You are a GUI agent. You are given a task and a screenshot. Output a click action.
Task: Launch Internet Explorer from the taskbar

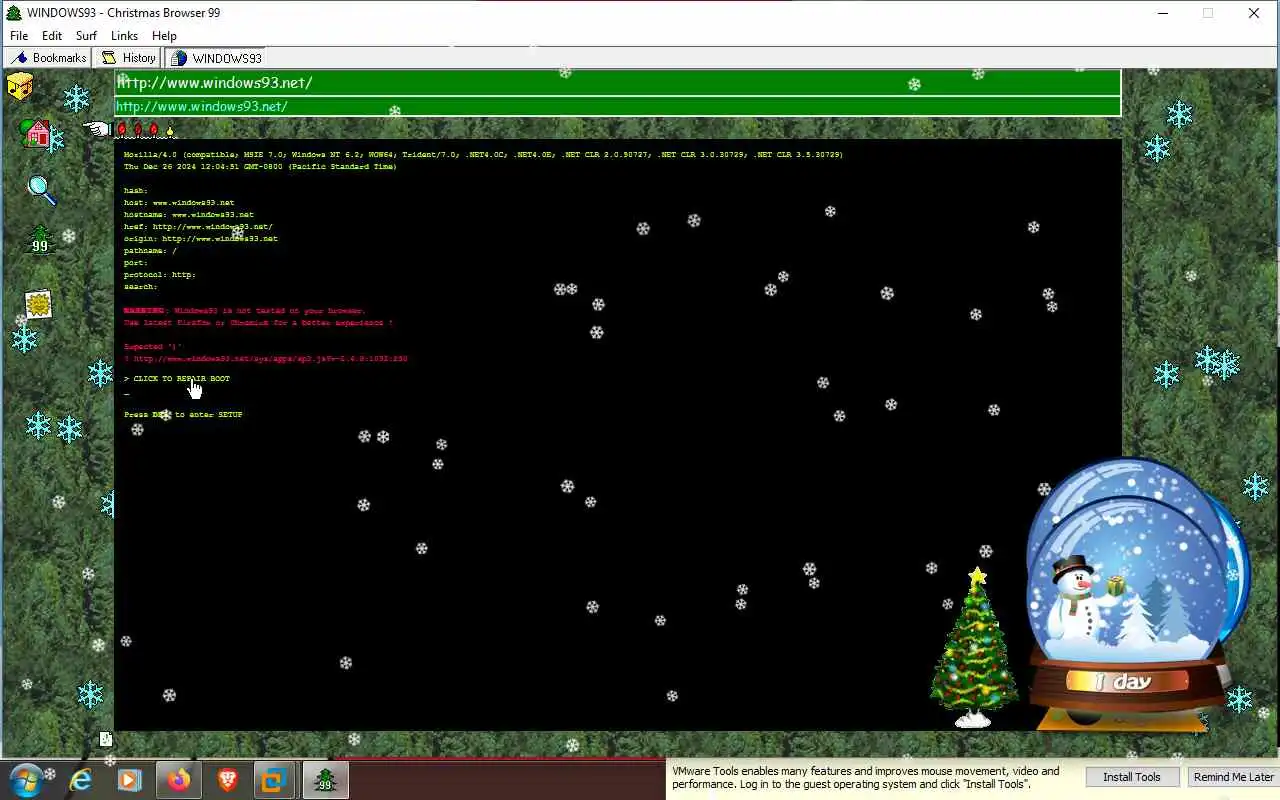[x=80, y=780]
